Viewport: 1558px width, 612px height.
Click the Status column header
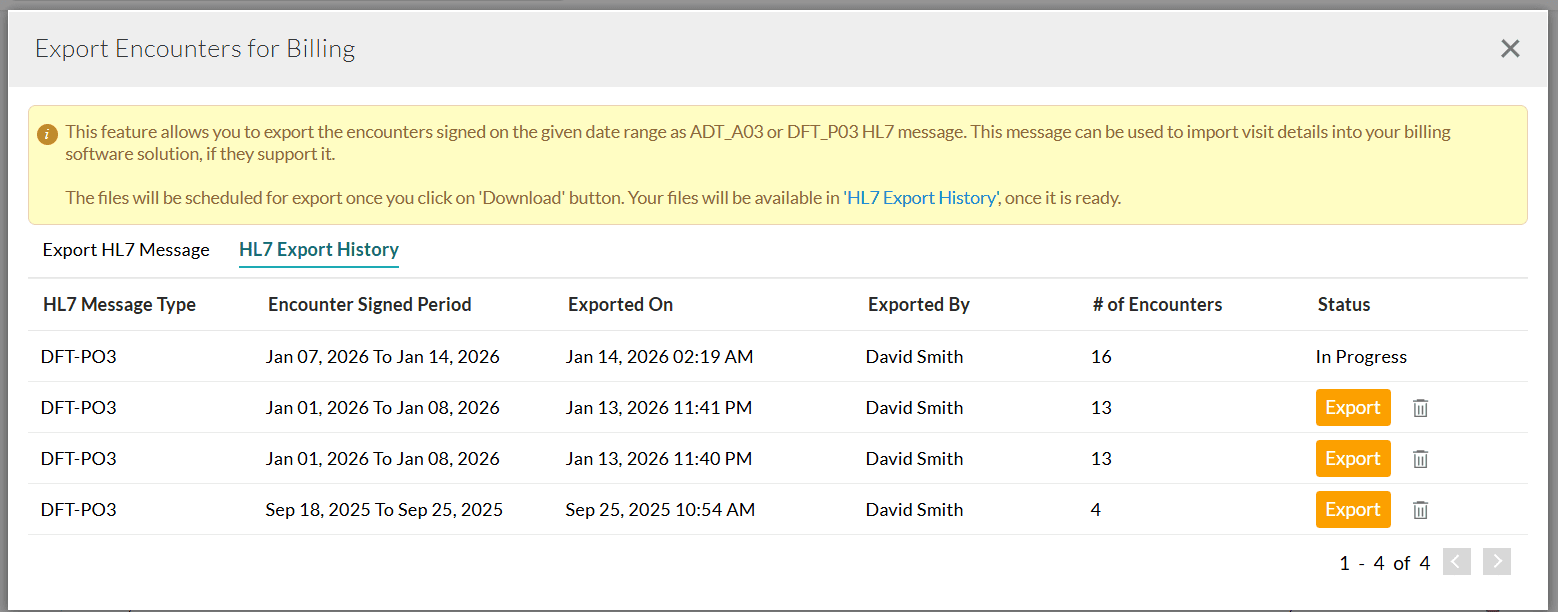click(x=1344, y=304)
